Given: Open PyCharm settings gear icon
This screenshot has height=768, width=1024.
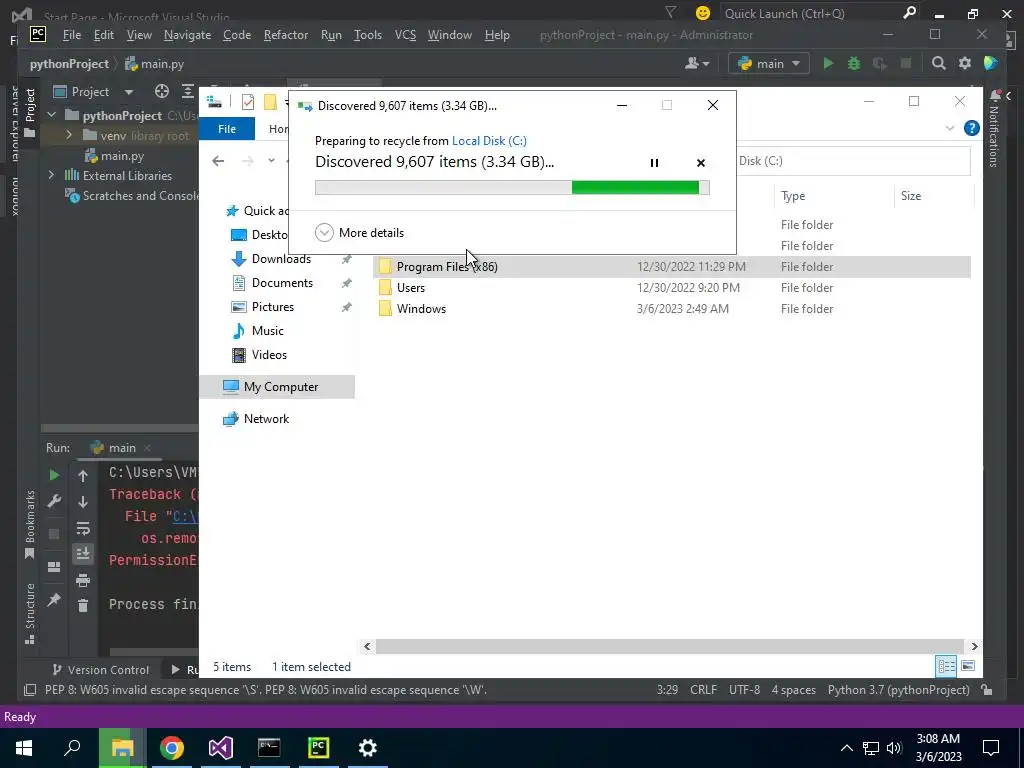Looking at the screenshot, I should [x=965, y=63].
